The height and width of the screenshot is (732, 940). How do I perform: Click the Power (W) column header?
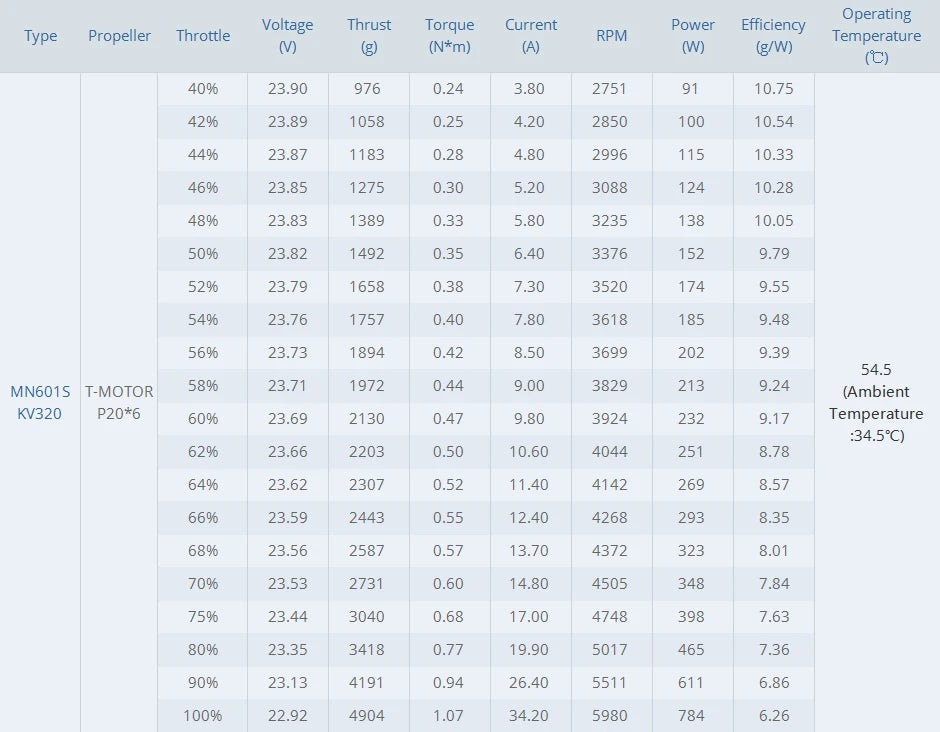coord(693,35)
